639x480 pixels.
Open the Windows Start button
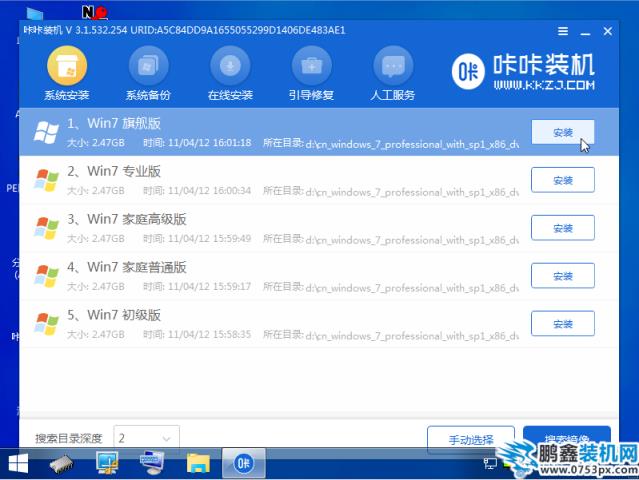18,464
